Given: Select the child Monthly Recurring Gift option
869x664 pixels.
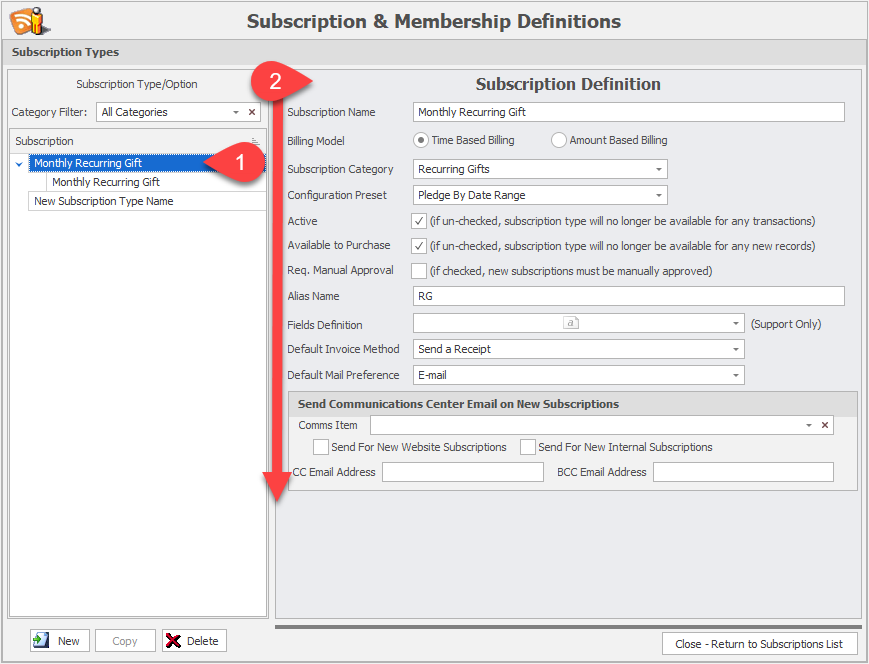Looking at the screenshot, I should (x=156, y=182).
